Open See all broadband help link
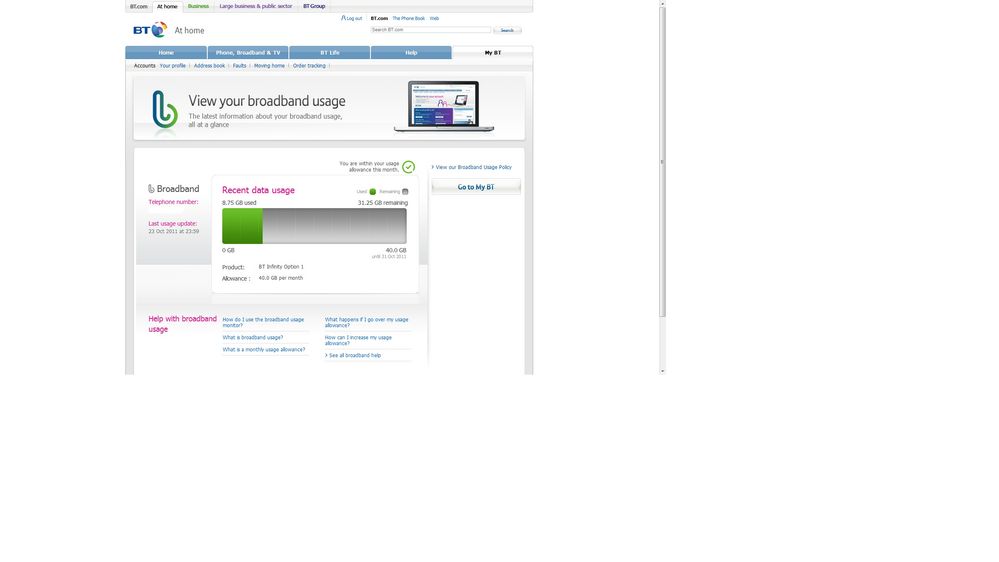 pyautogui.click(x=355, y=355)
